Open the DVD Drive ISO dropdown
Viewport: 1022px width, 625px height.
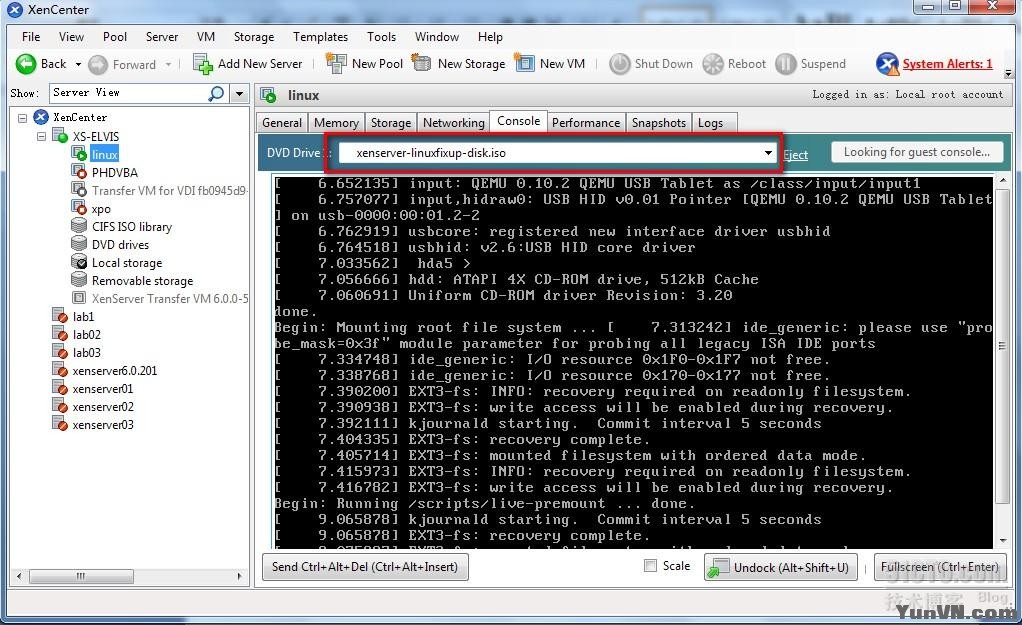(x=768, y=153)
